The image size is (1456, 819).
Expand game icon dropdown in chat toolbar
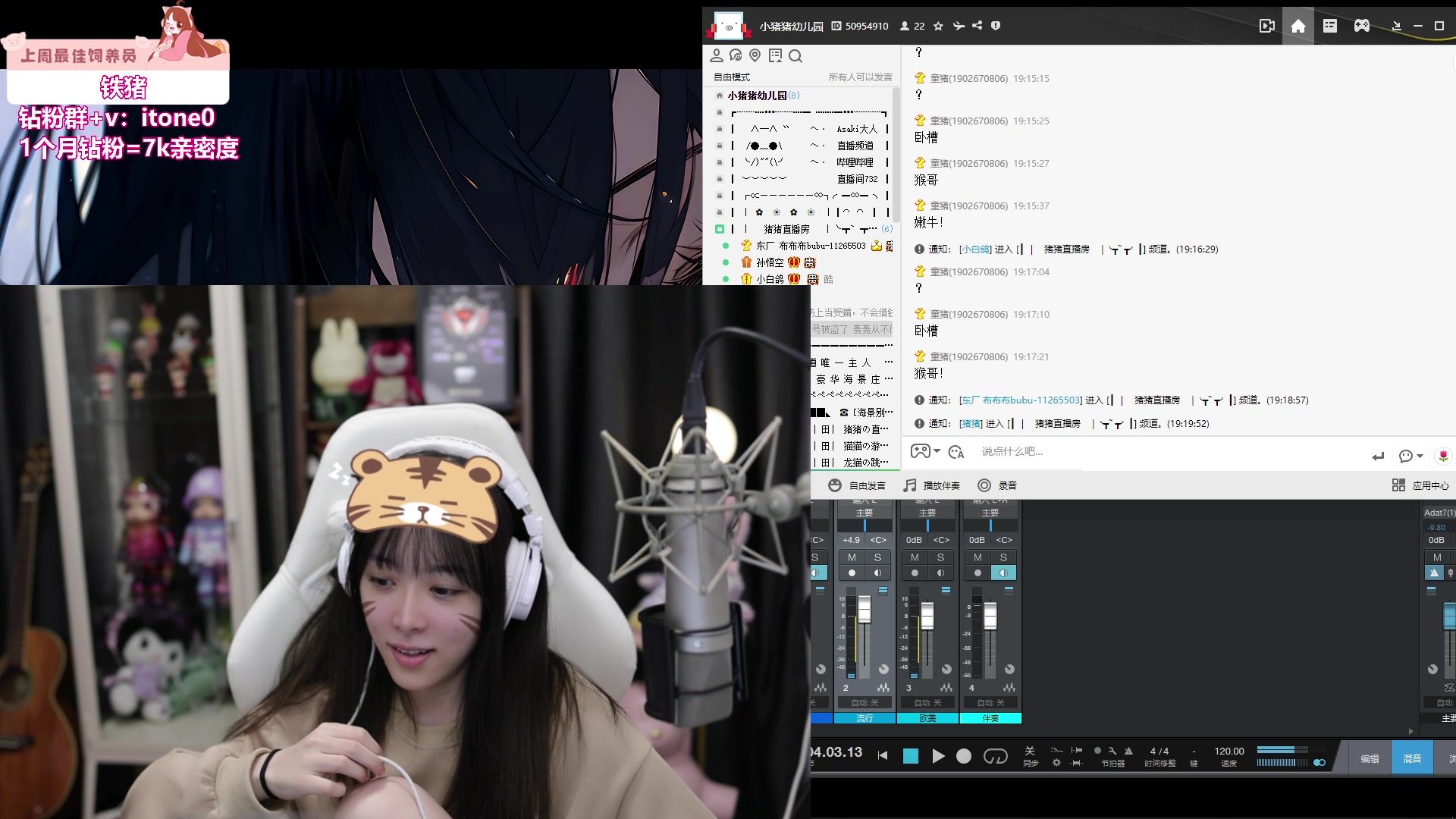pyautogui.click(x=937, y=451)
